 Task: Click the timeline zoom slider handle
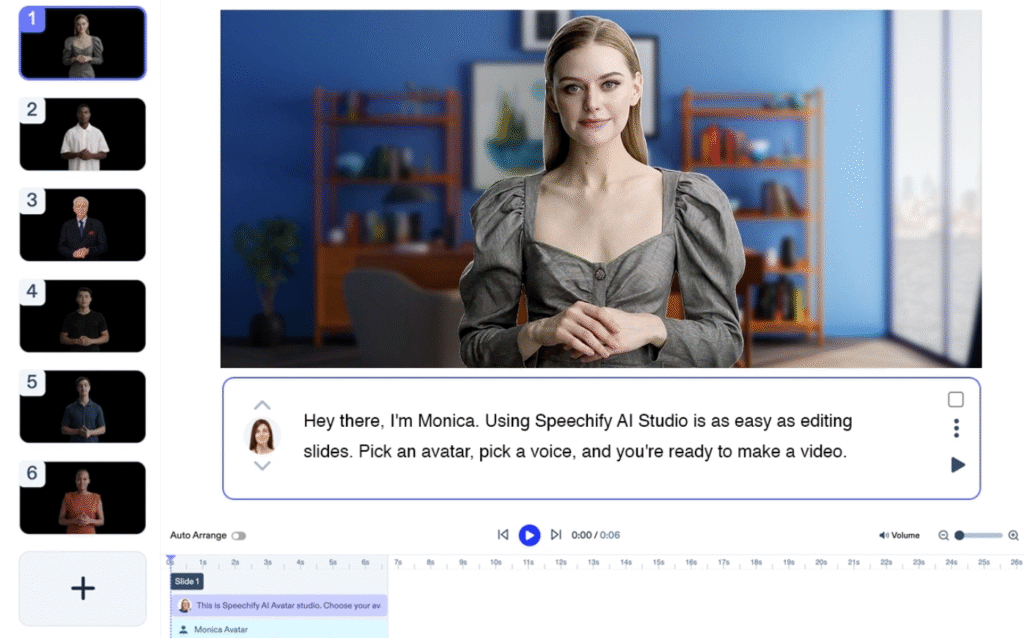point(960,536)
